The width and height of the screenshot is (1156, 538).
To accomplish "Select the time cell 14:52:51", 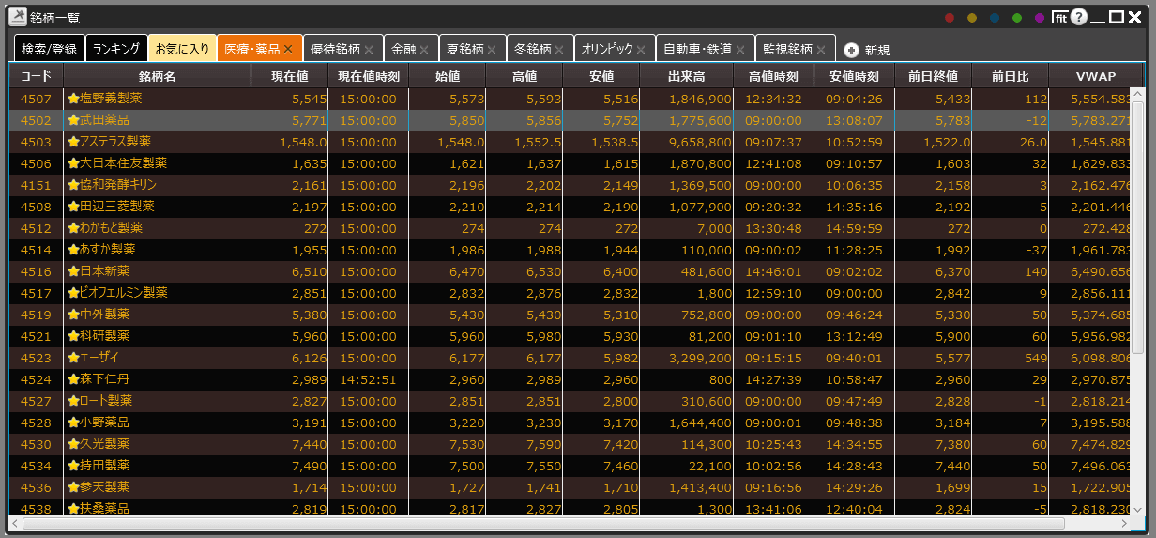I will (x=367, y=380).
